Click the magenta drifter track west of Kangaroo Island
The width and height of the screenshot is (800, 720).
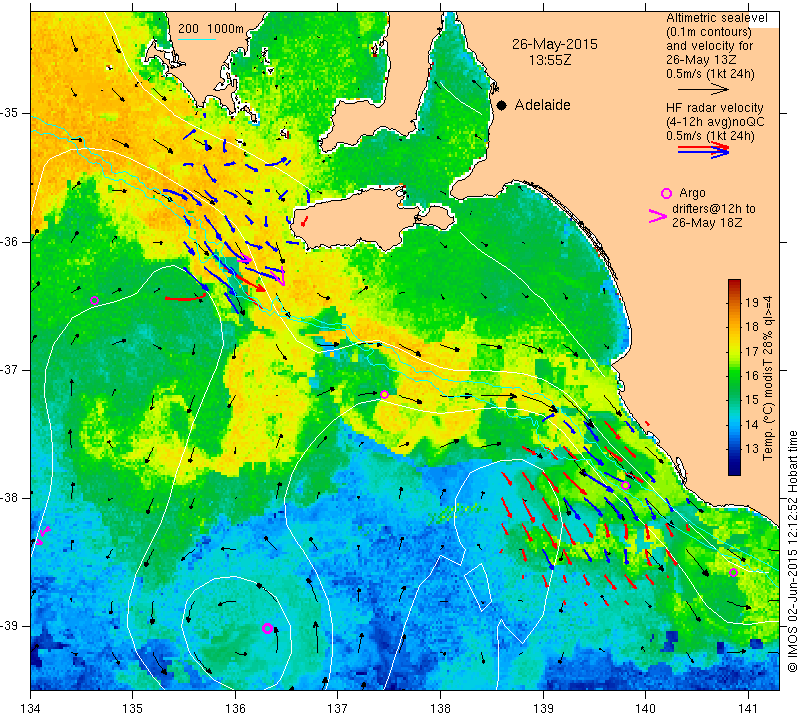pos(279,276)
